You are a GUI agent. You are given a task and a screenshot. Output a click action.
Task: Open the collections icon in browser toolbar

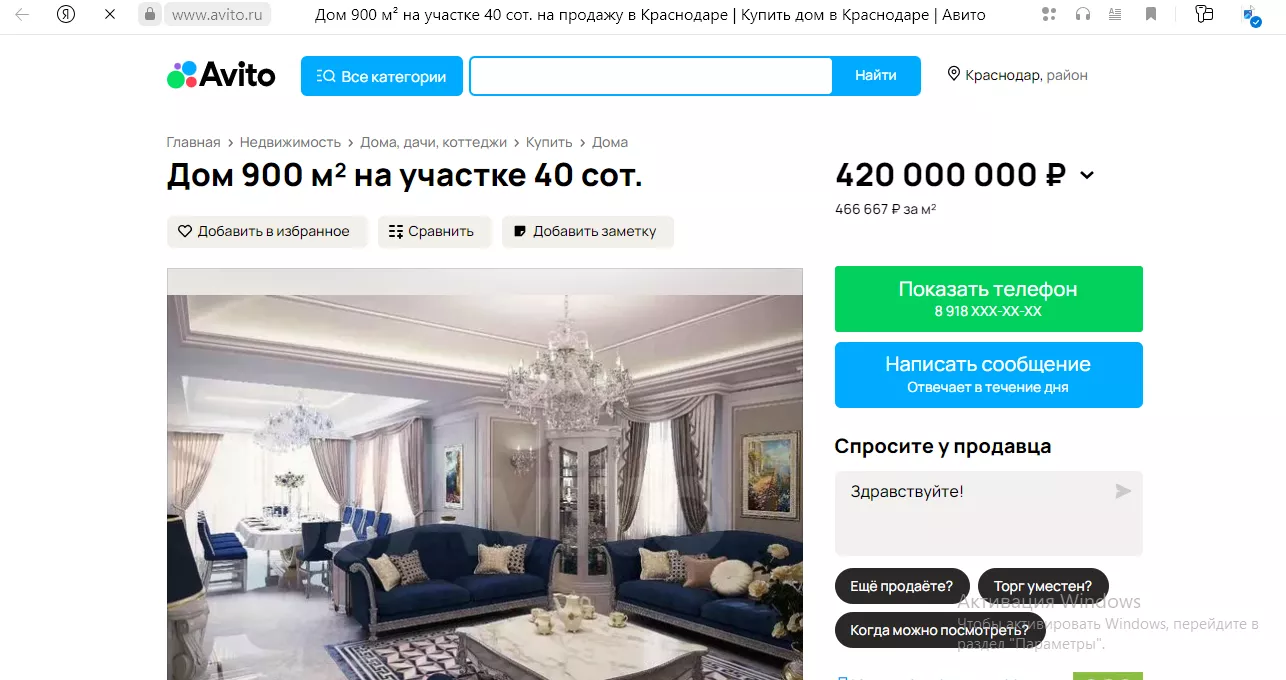1204,14
